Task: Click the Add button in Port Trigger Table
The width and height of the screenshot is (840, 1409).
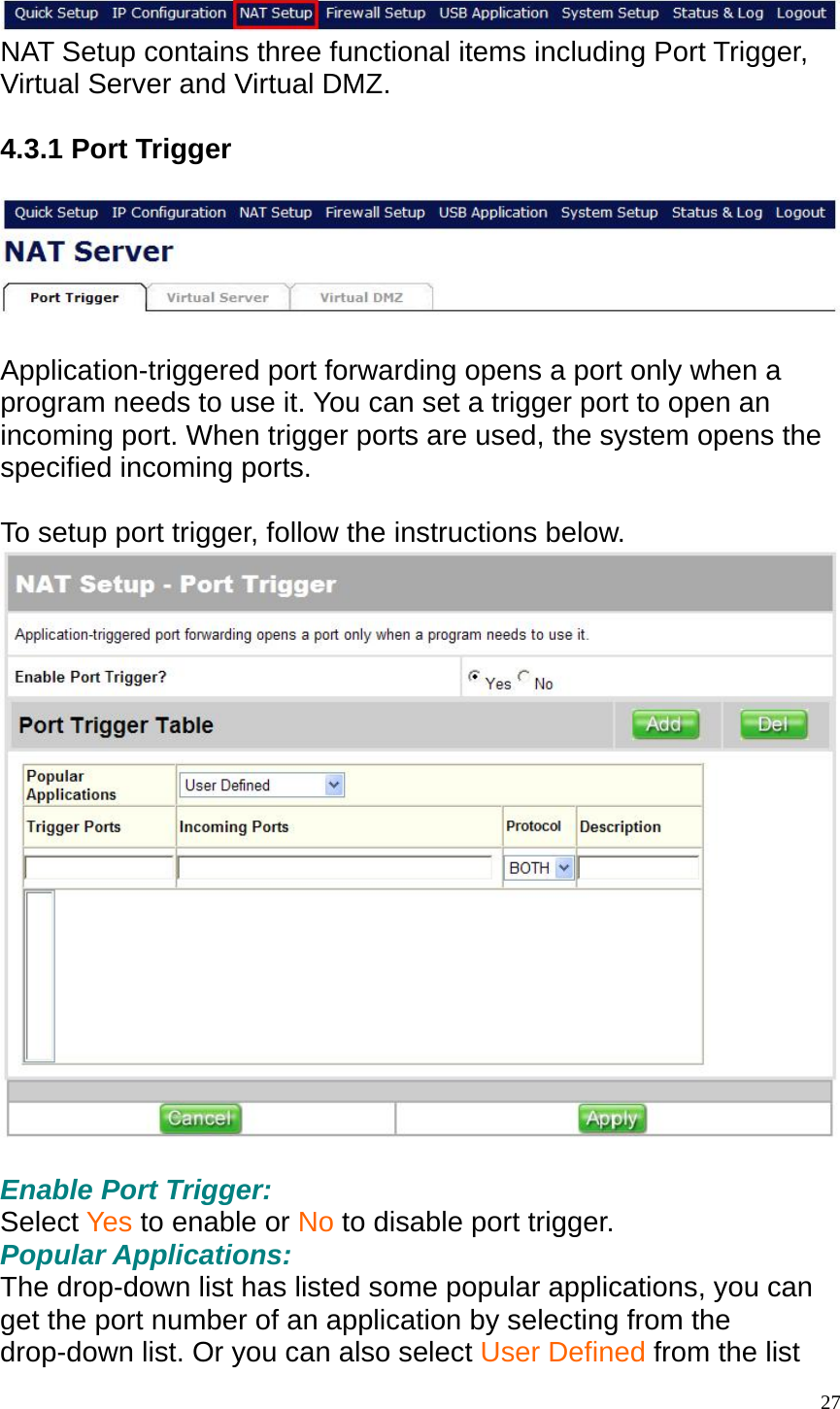Action: (x=663, y=724)
